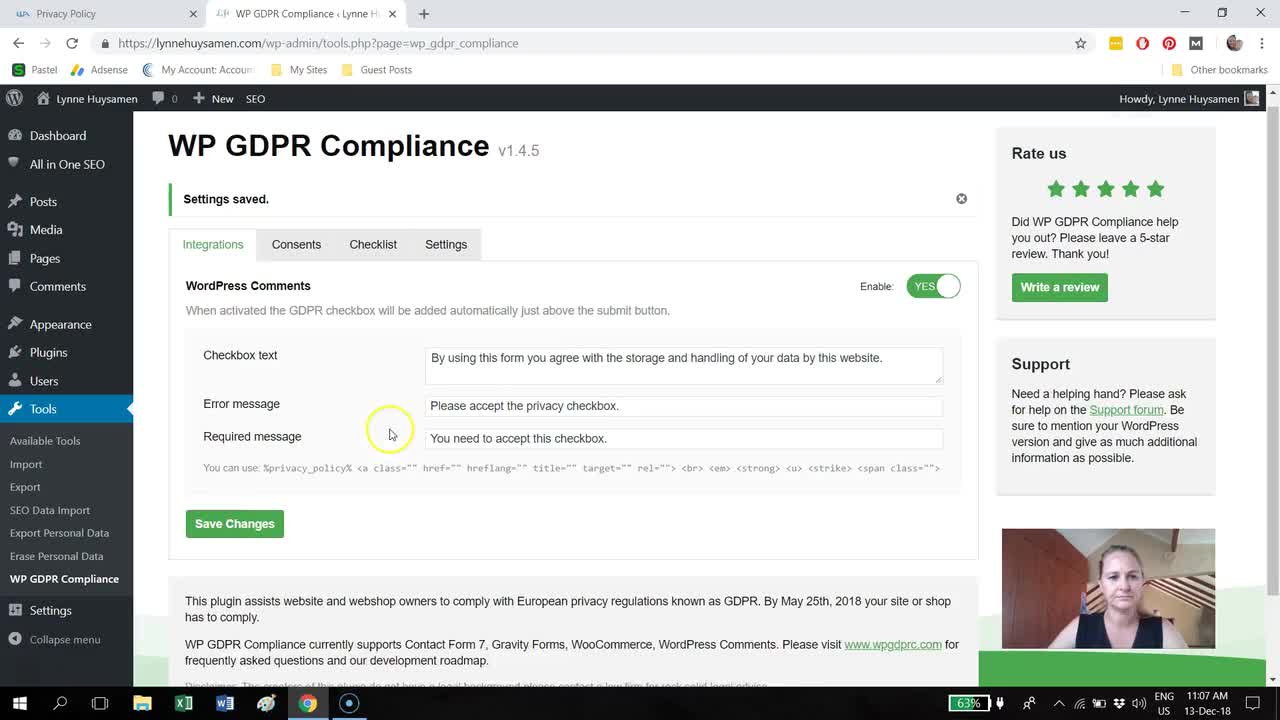Edit the Required message field

pos(683,438)
